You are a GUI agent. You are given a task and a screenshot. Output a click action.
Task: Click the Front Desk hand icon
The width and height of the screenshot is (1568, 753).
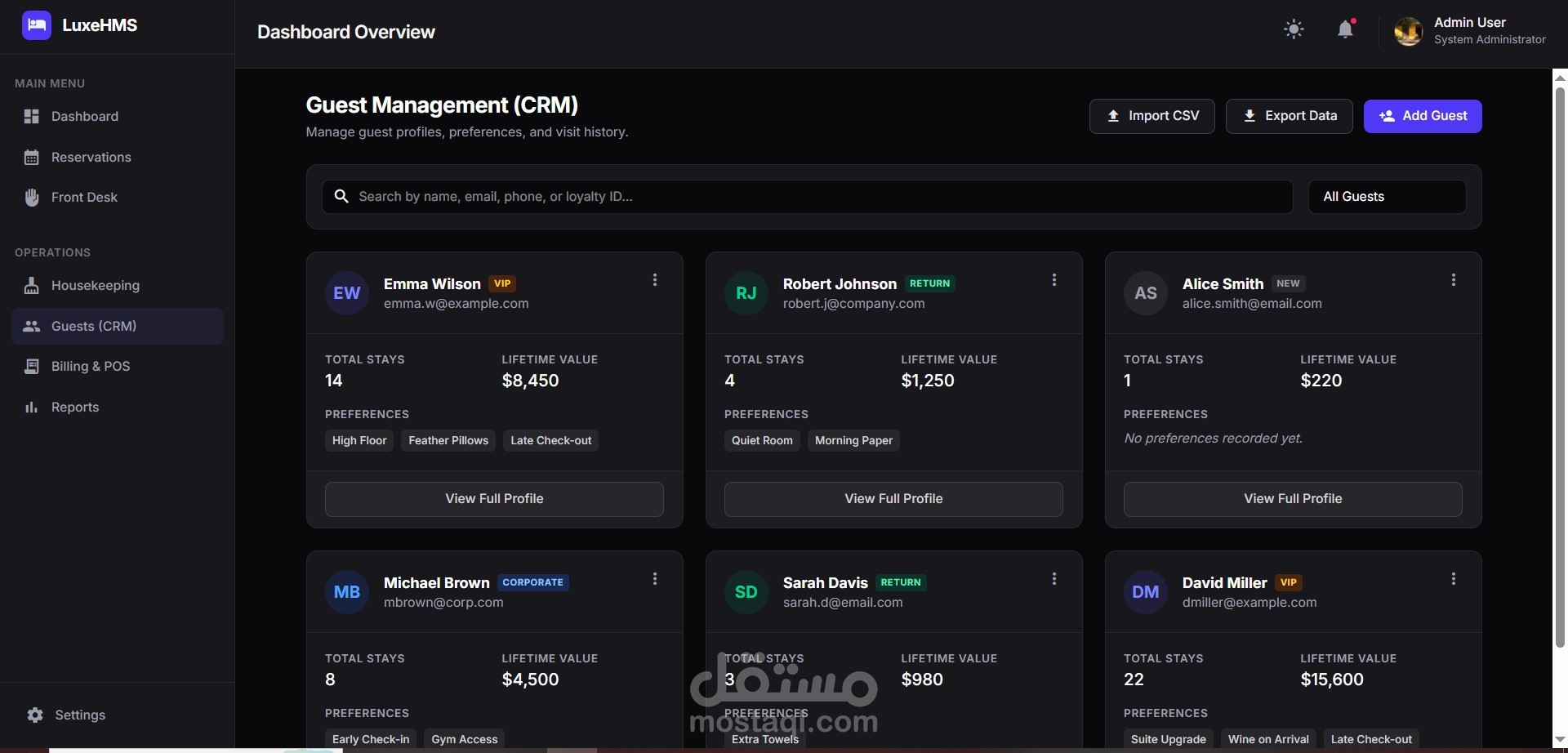click(32, 197)
